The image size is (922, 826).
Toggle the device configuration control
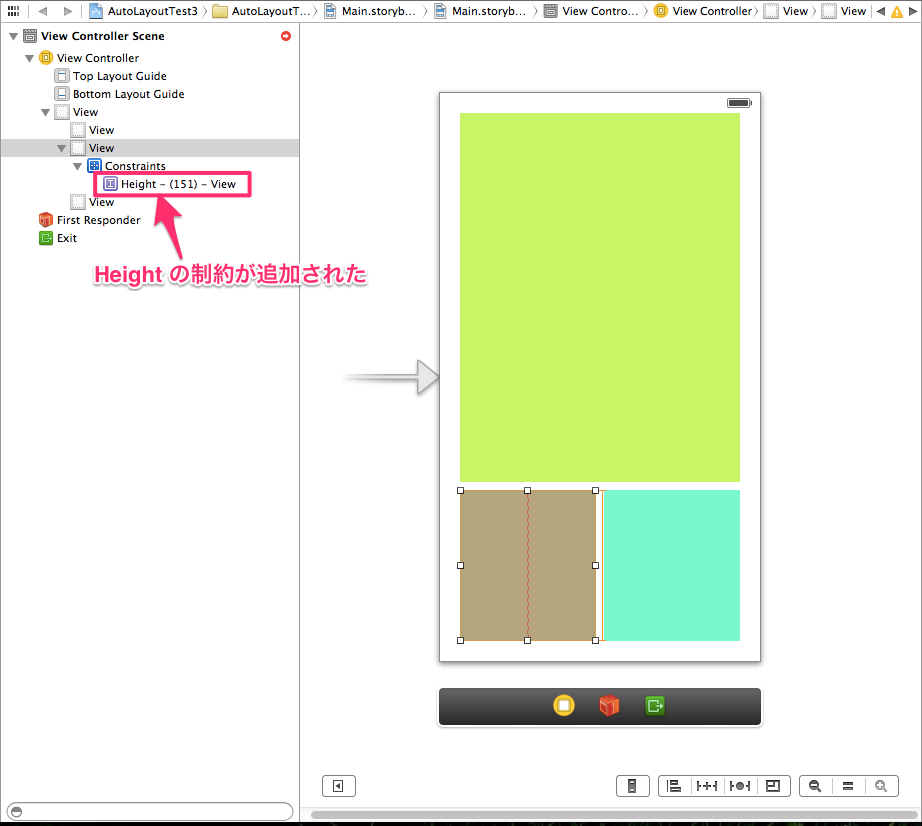(x=633, y=786)
